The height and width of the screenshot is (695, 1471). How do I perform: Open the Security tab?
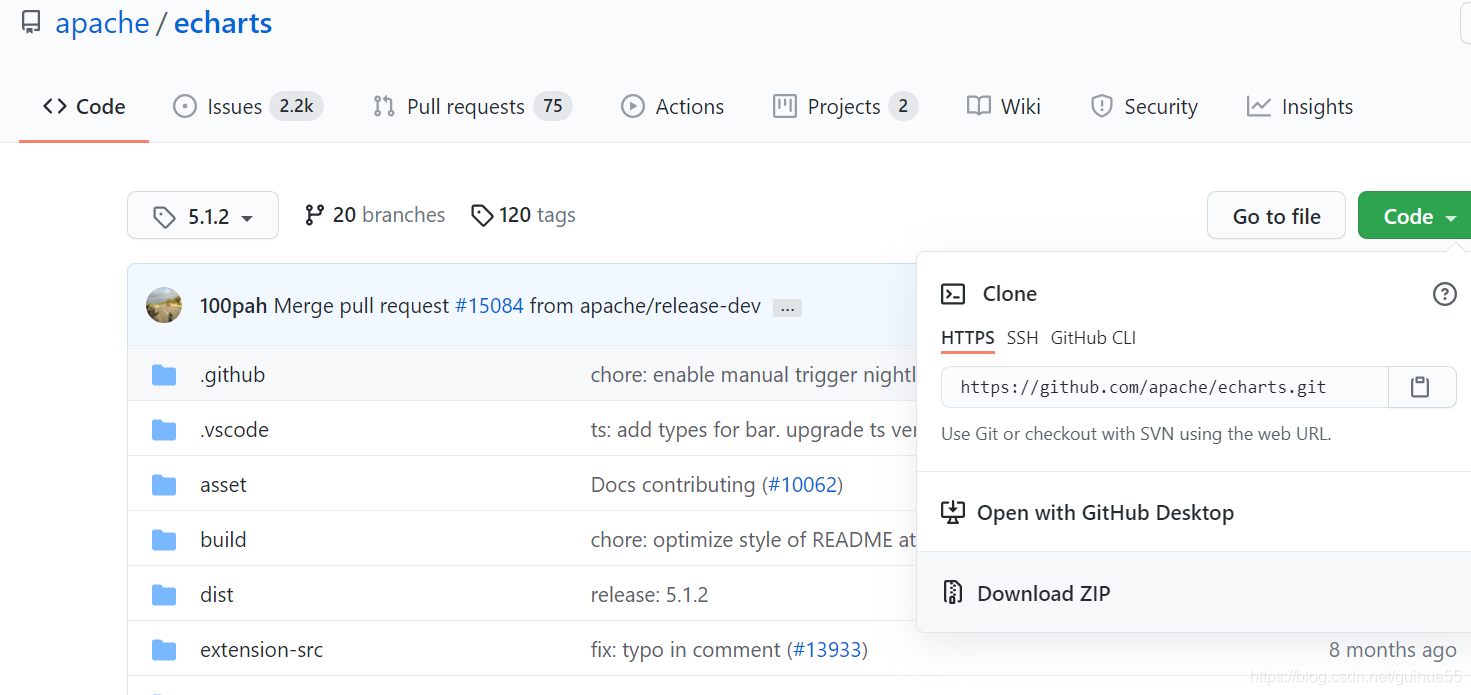tap(1144, 107)
